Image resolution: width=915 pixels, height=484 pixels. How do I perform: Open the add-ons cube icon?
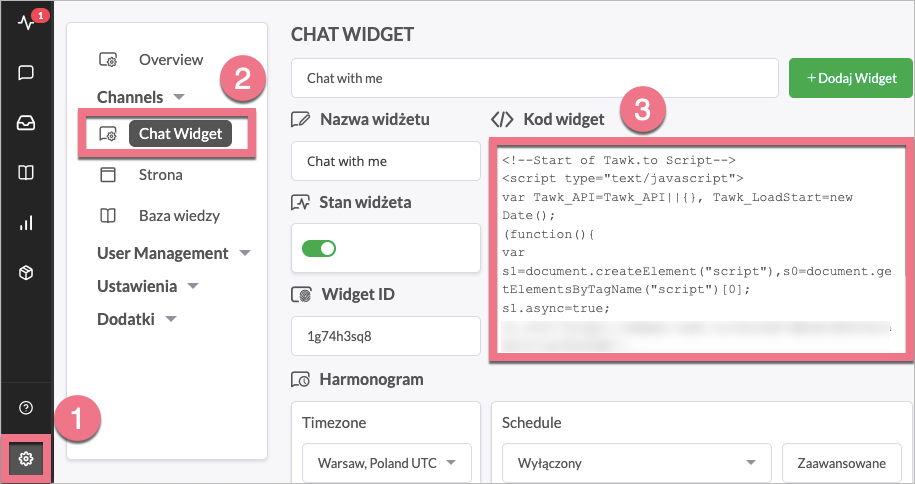pos(26,273)
